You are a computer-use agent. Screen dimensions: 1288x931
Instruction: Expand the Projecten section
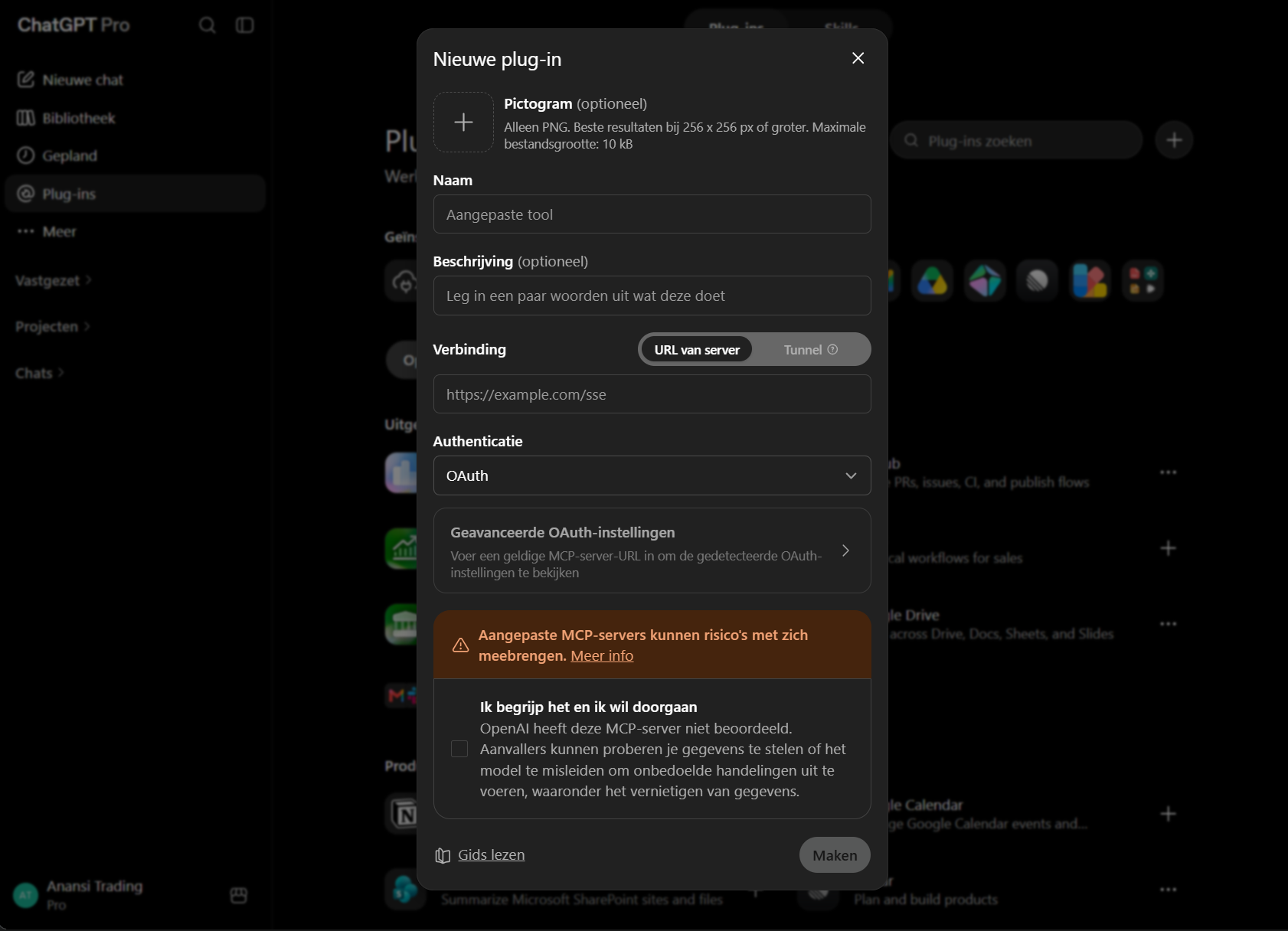click(x=52, y=327)
